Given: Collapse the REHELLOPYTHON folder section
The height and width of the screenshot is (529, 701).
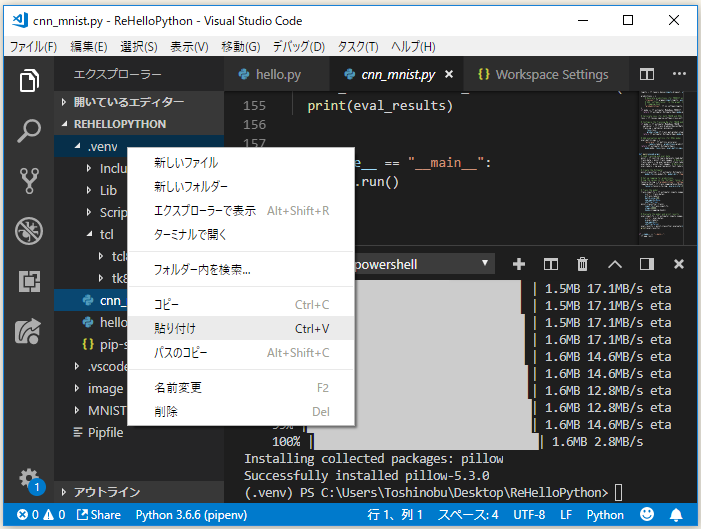Looking at the screenshot, I should (x=139, y=124).
